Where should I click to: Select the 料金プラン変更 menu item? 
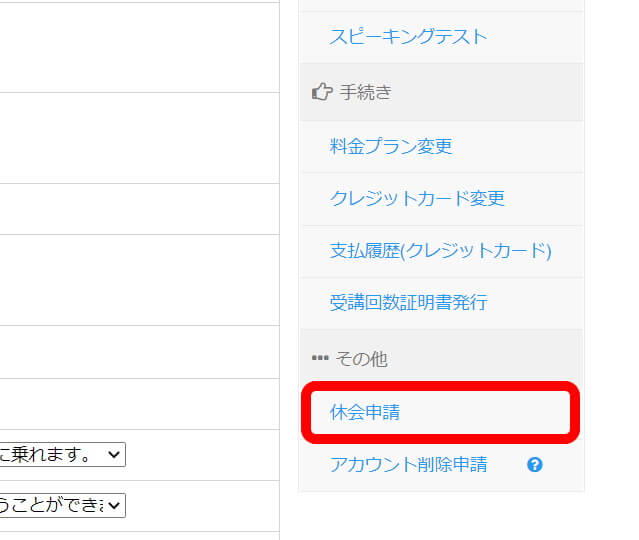(391, 146)
